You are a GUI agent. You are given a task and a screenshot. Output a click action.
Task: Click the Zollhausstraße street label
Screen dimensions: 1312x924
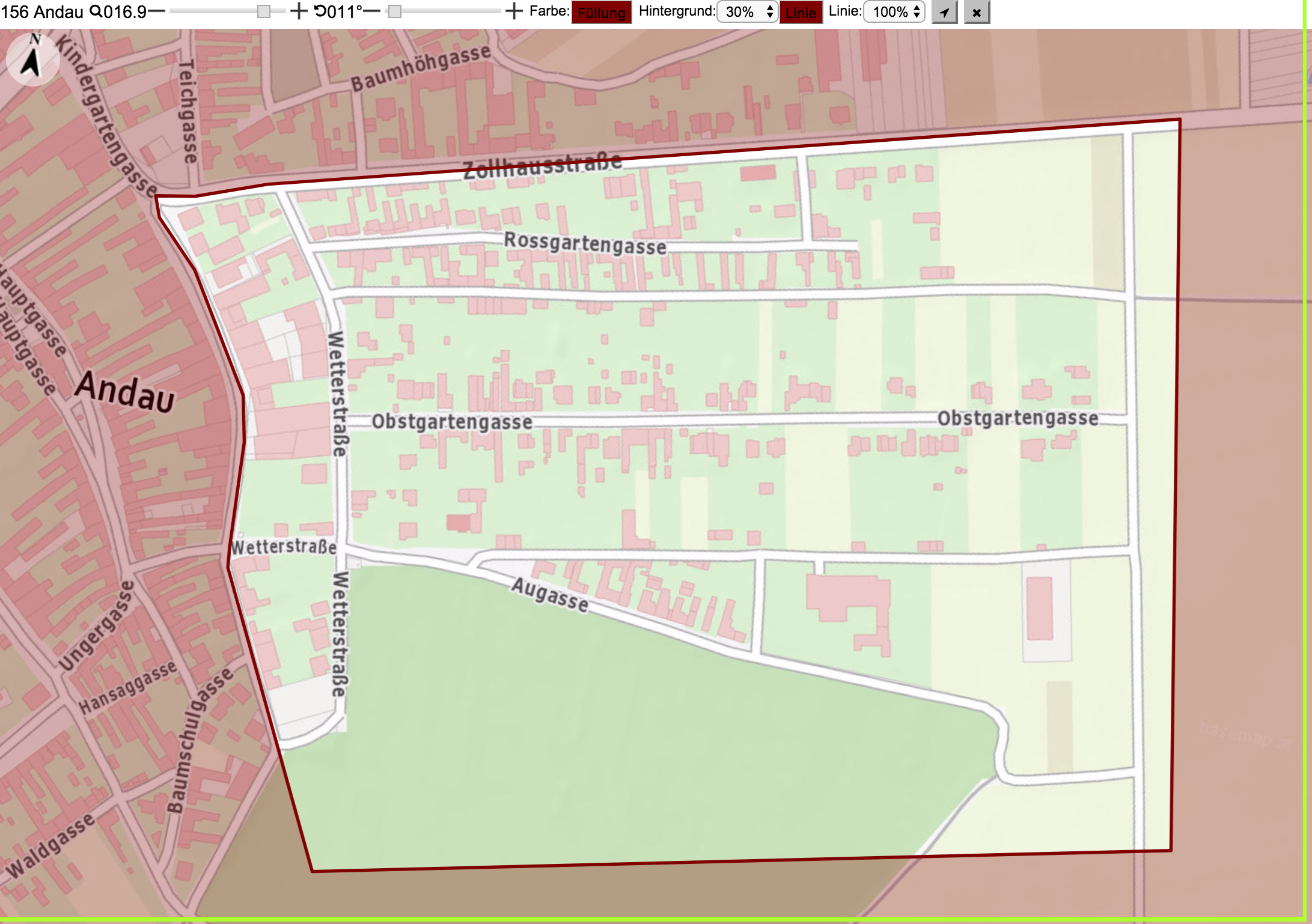(x=543, y=166)
